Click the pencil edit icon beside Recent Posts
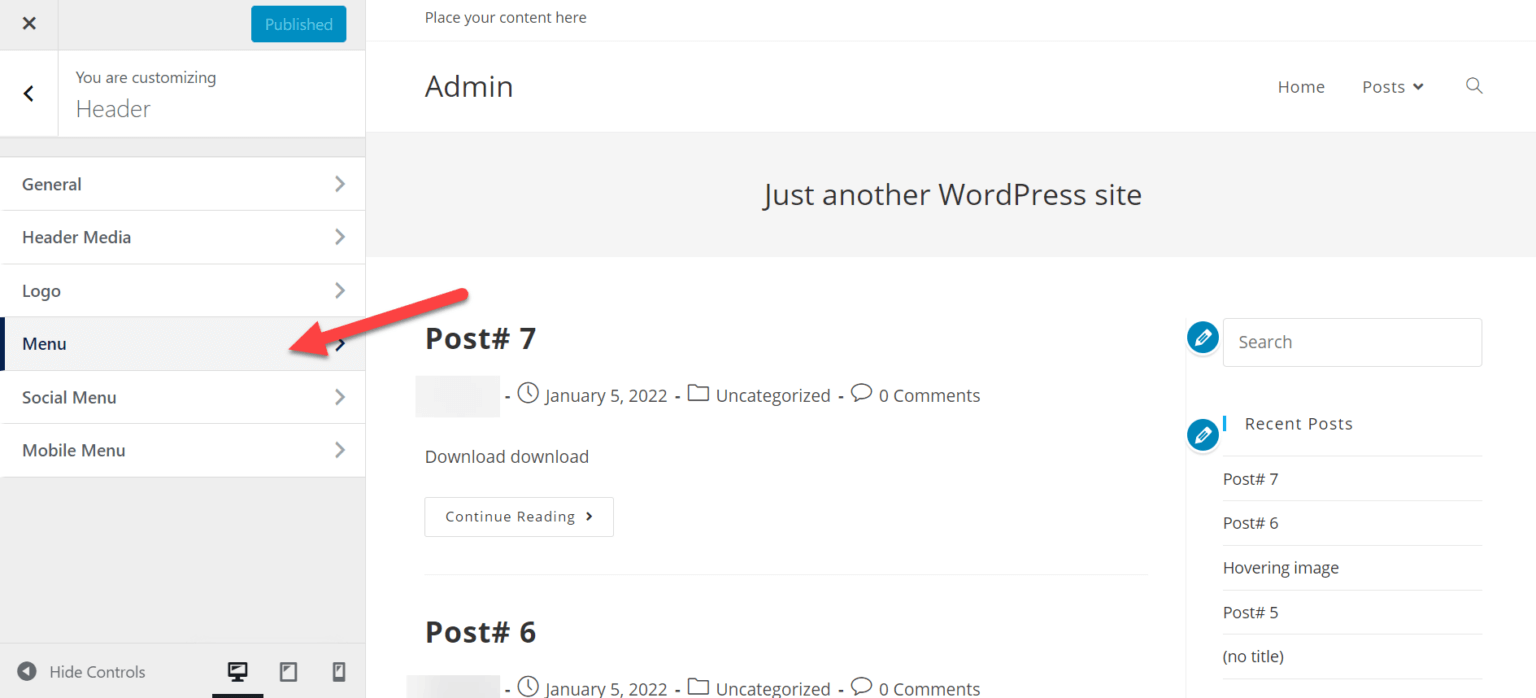Image resolution: width=1536 pixels, height=698 pixels. [1202, 435]
